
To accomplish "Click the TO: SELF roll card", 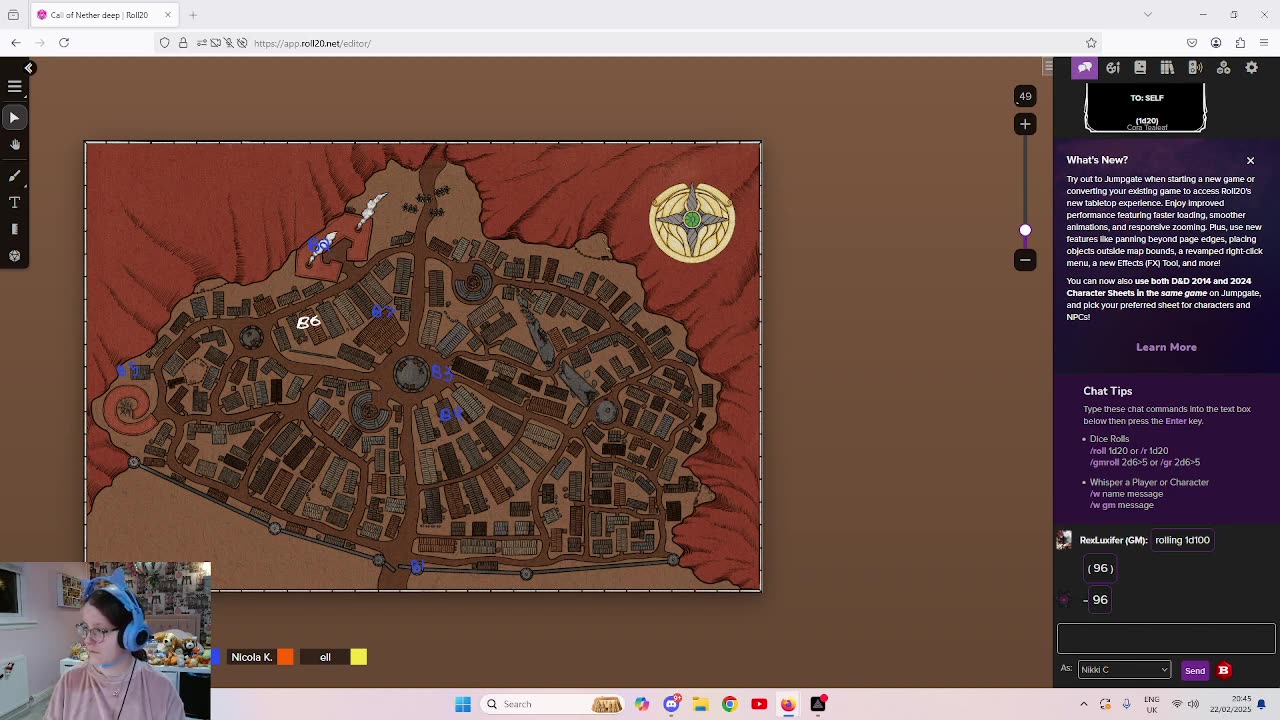I will click(x=1146, y=108).
